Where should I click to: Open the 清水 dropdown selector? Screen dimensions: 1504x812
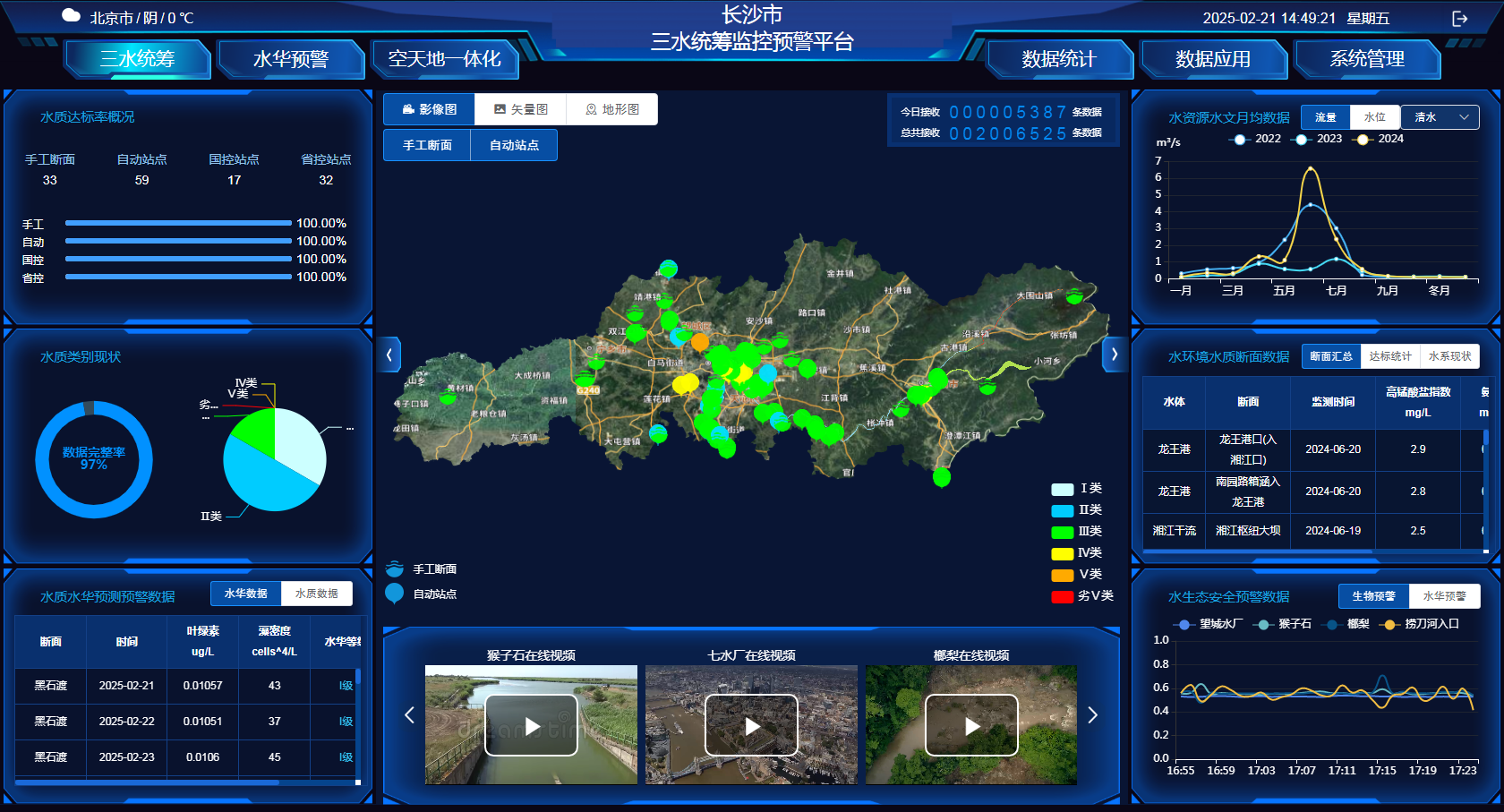[x=1440, y=117]
